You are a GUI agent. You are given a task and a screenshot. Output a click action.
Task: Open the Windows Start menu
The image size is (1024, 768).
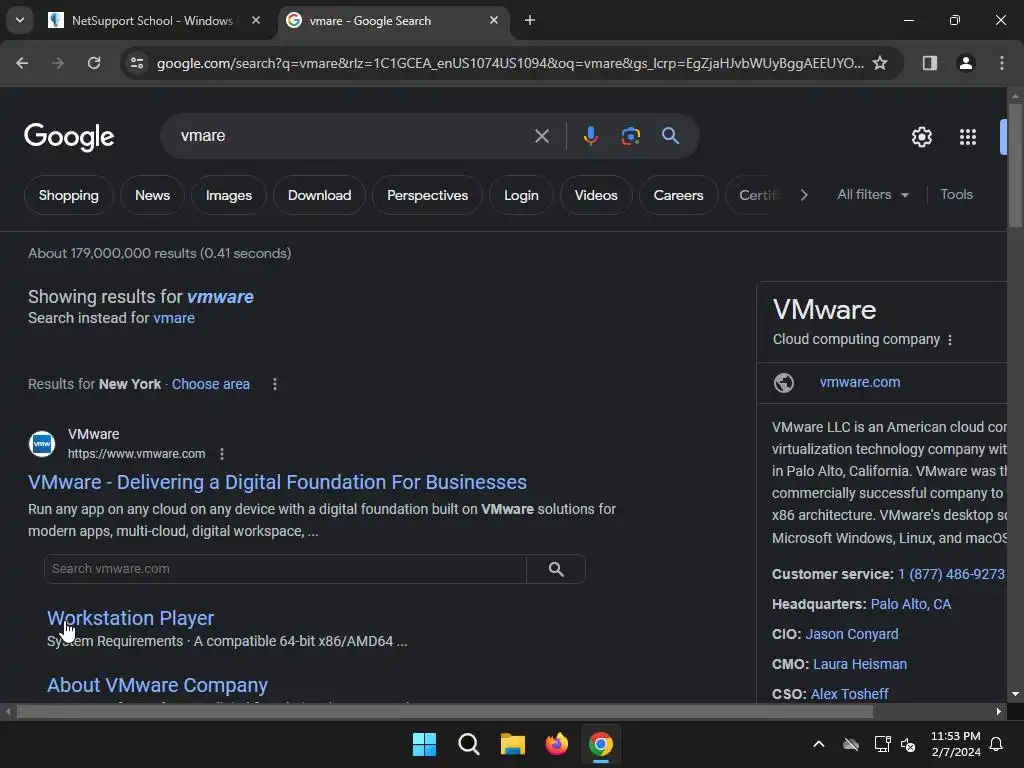pyautogui.click(x=424, y=744)
